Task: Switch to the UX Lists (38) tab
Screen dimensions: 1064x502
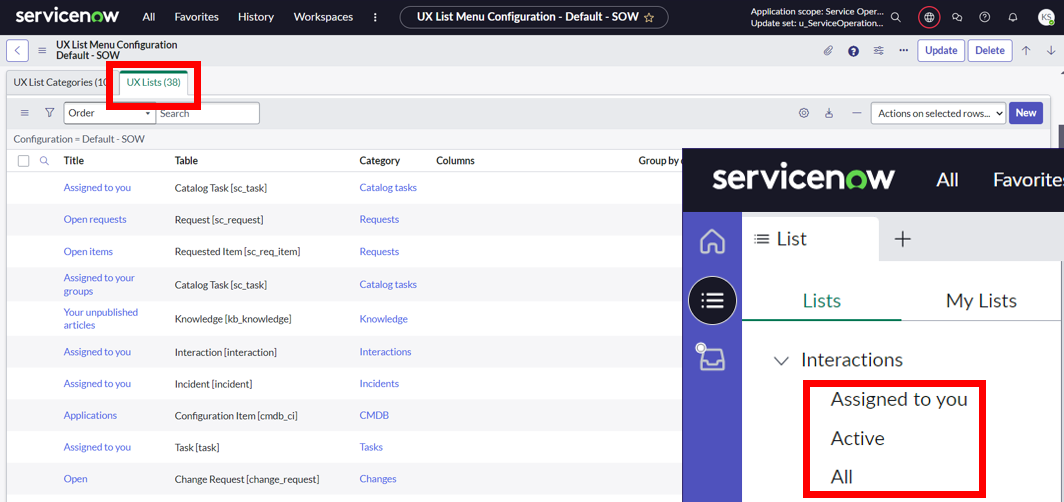Action: [x=153, y=82]
